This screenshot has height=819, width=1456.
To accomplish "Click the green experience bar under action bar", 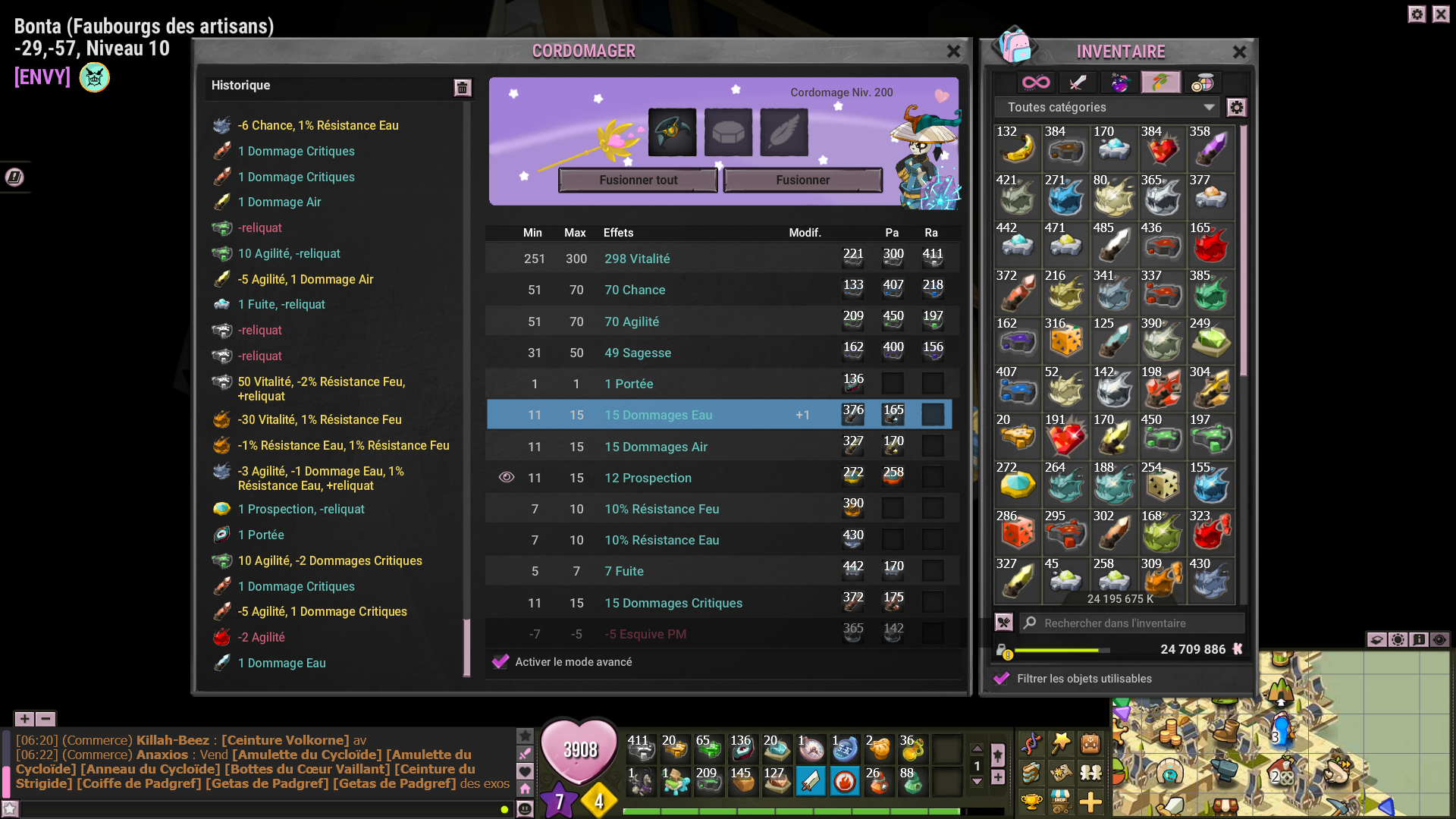I will 792,811.
